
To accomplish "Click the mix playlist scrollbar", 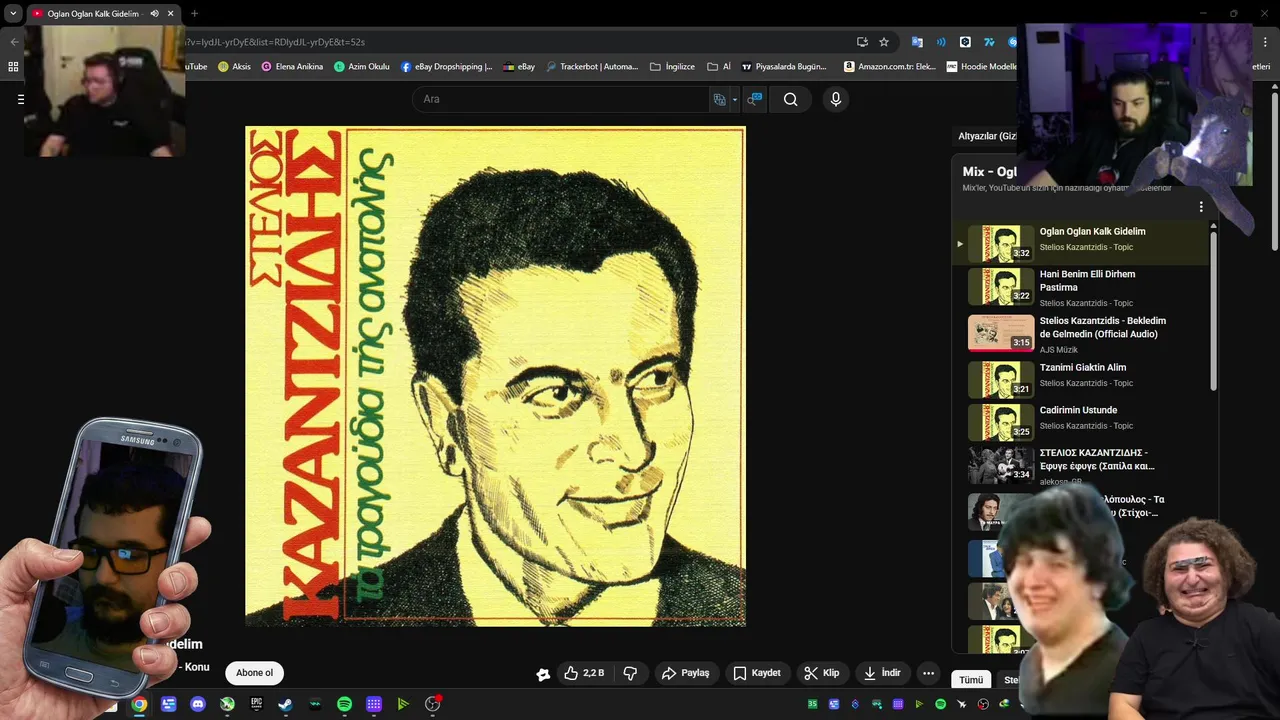I will [1214, 310].
